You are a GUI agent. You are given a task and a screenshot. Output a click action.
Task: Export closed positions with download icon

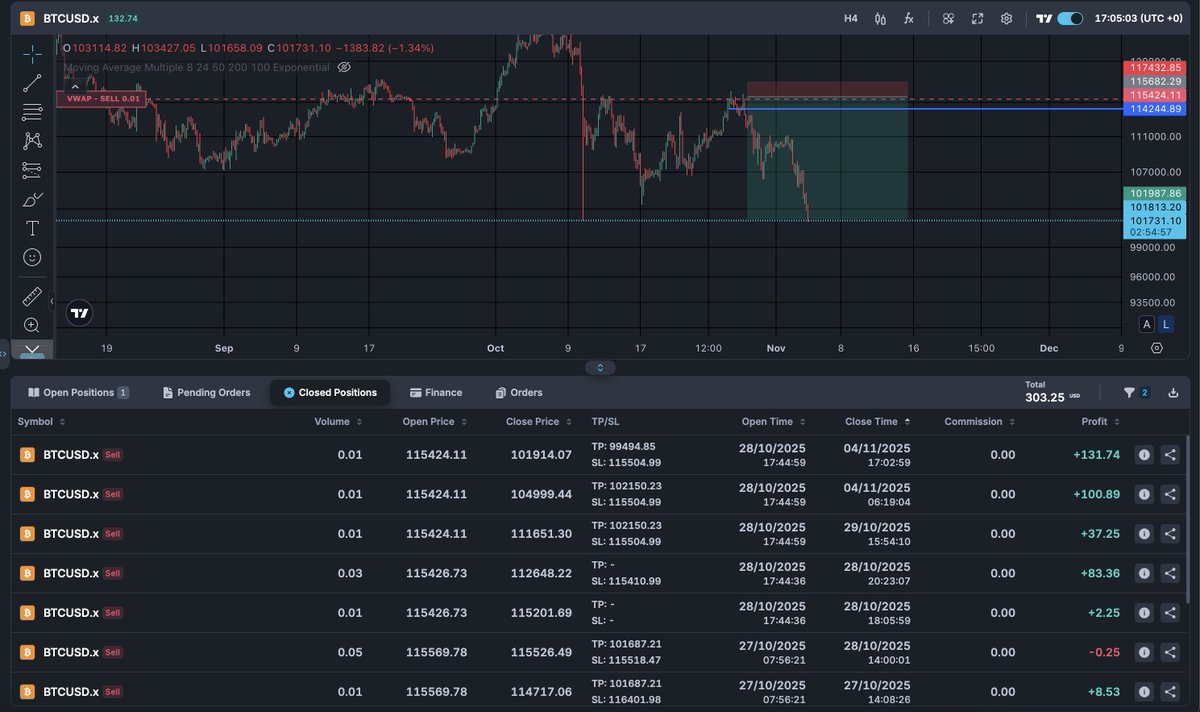point(1173,393)
